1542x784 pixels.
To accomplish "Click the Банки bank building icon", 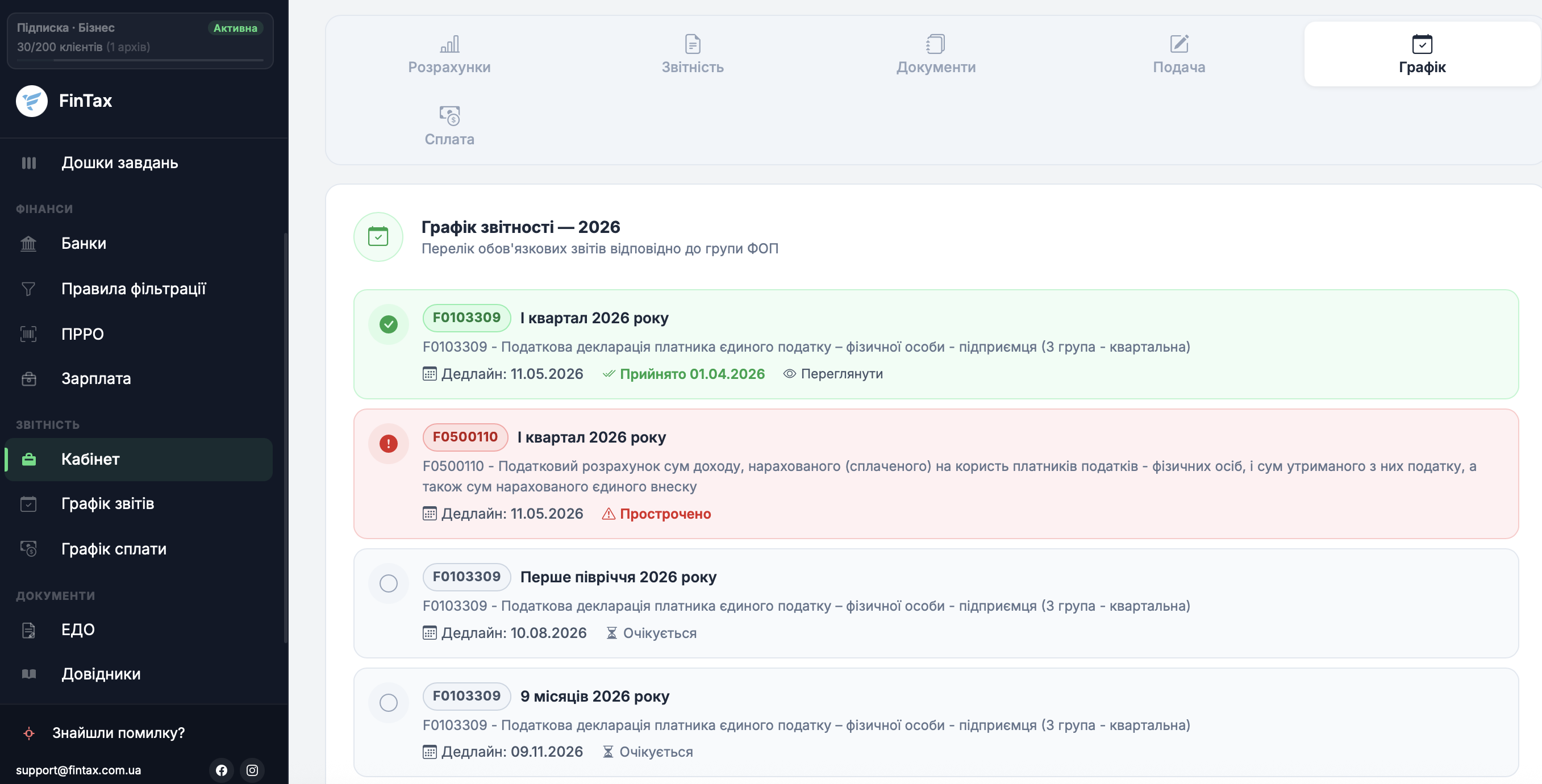I will [x=29, y=244].
